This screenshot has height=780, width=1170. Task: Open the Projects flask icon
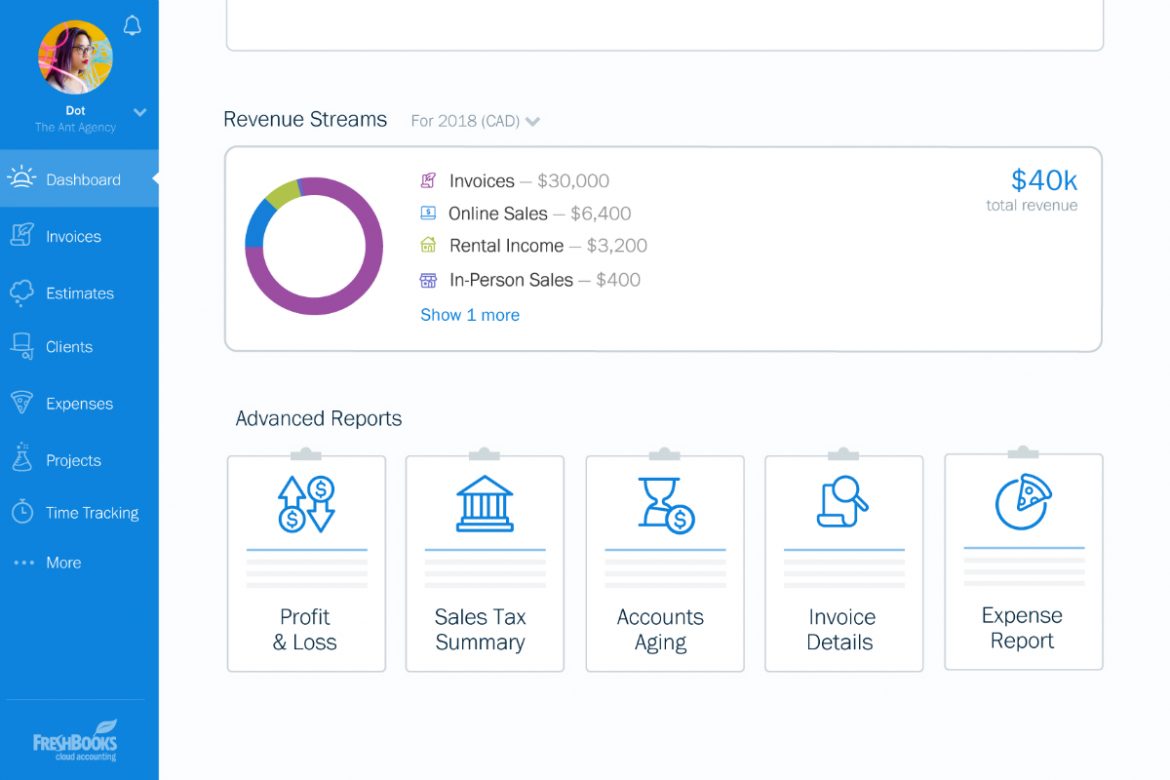point(23,460)
